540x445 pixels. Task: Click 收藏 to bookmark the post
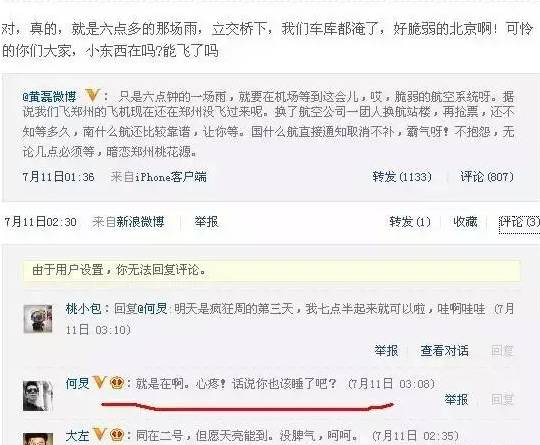(465, 221)
